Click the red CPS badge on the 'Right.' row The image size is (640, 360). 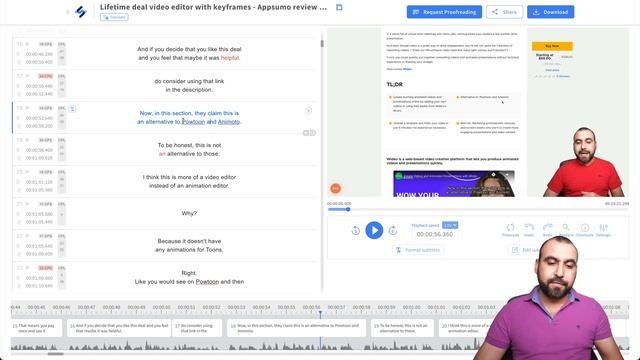pyautogui.click(x=45, y=268)
